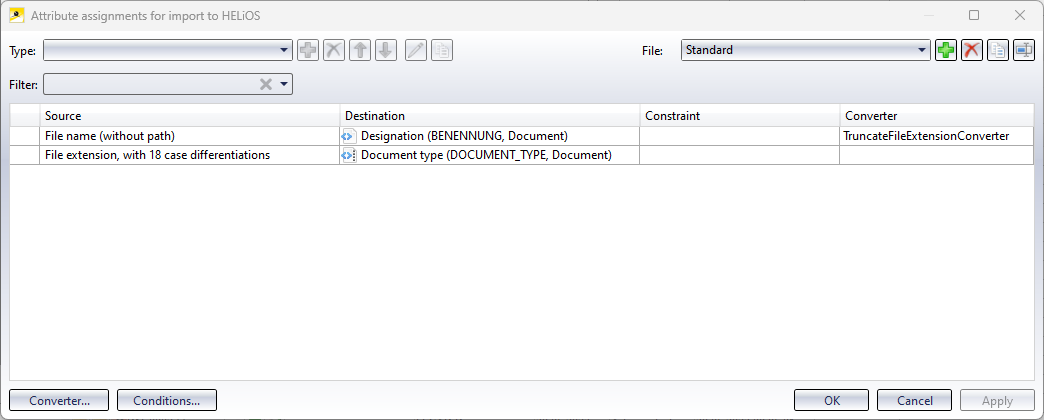Image resolution: width=1044 pixels, height=420 pixels.
Task: Maximize the dialog window
Action: click(x=974, y=15)
